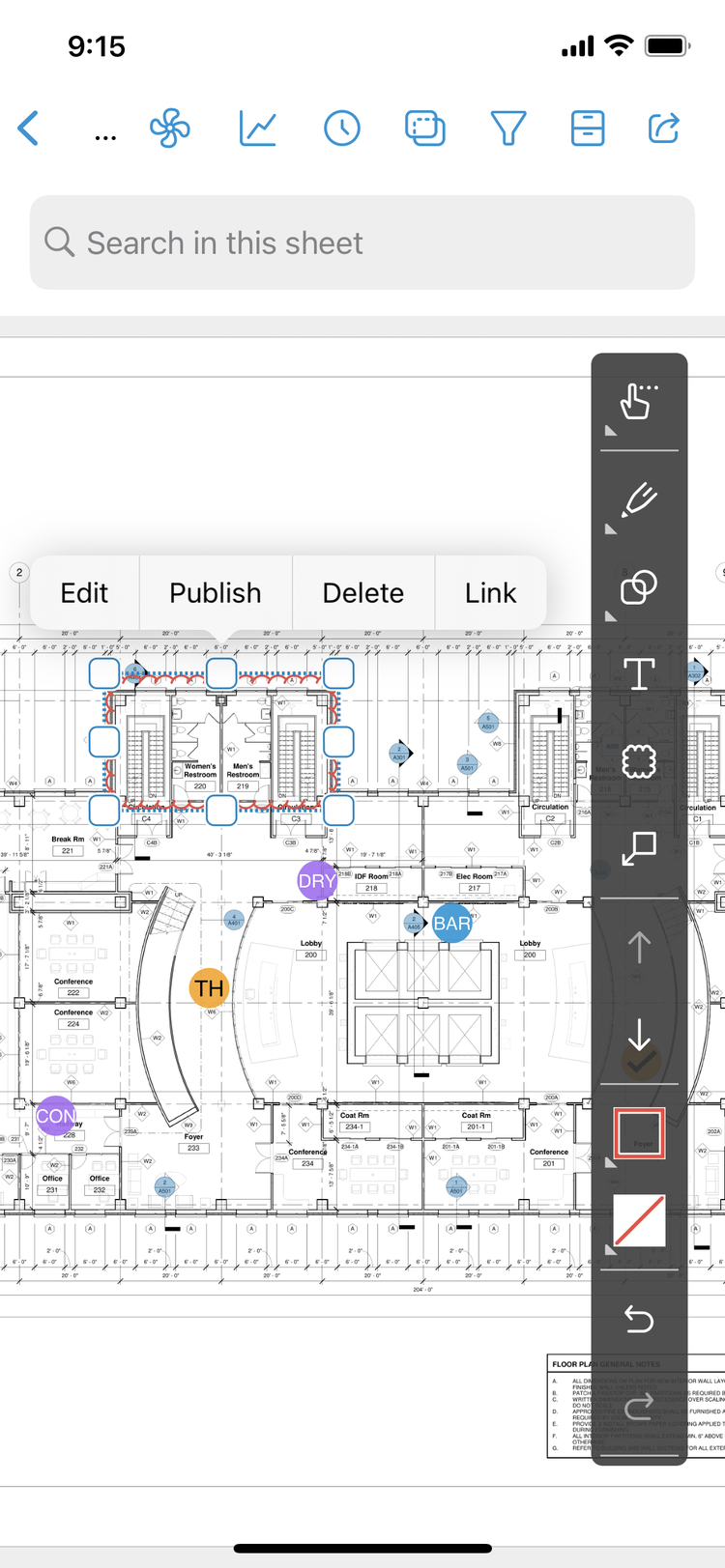Open the overlapping shapes tool
This screenshot has height=1568, width=725.
click(x=639, y=587)
